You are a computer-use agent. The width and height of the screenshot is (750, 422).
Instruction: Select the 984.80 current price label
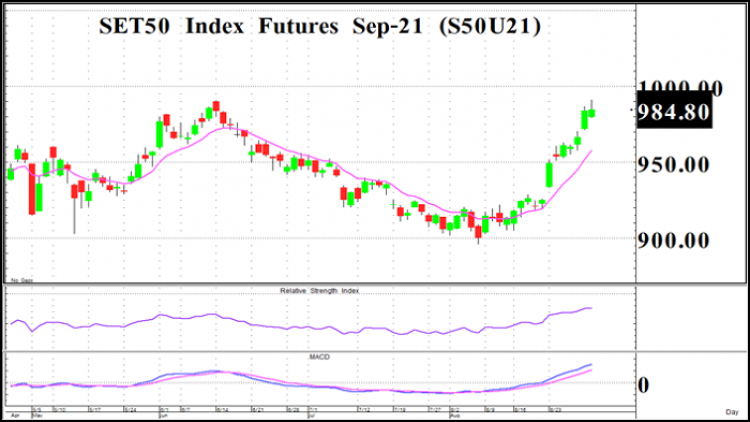pos(674,112)
